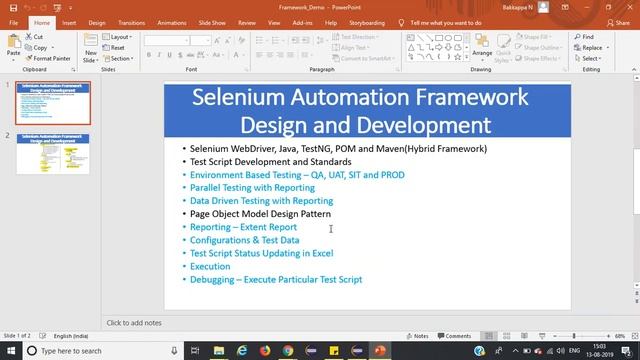Open Shape Outline color options
Viewport: 640px width, 360px height.
tap(539, 48)
